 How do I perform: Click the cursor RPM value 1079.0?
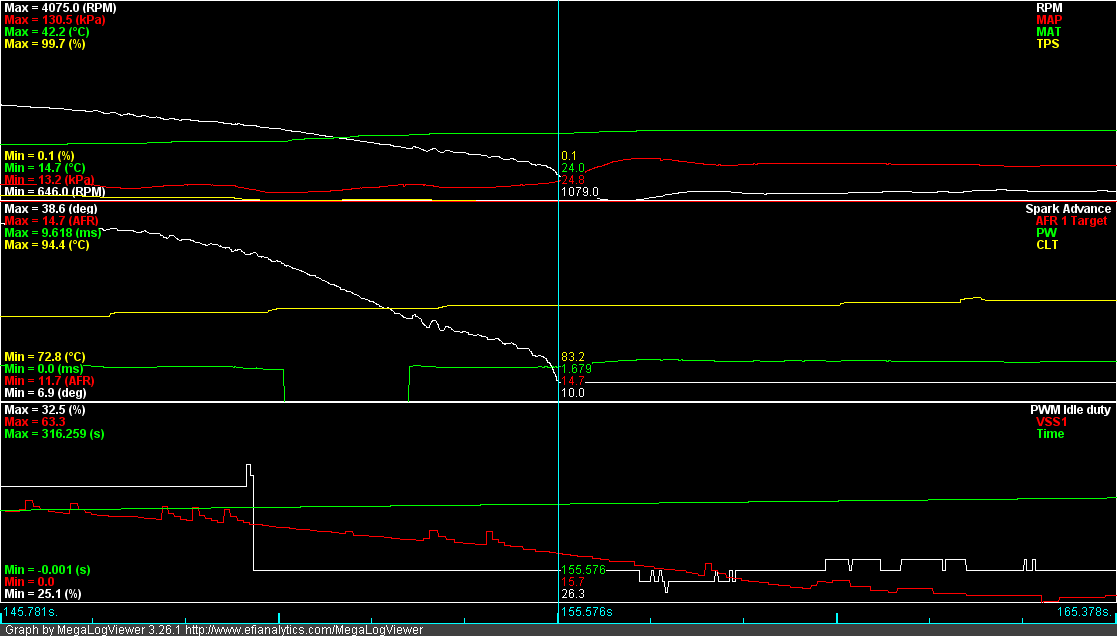tap(580, 192)
